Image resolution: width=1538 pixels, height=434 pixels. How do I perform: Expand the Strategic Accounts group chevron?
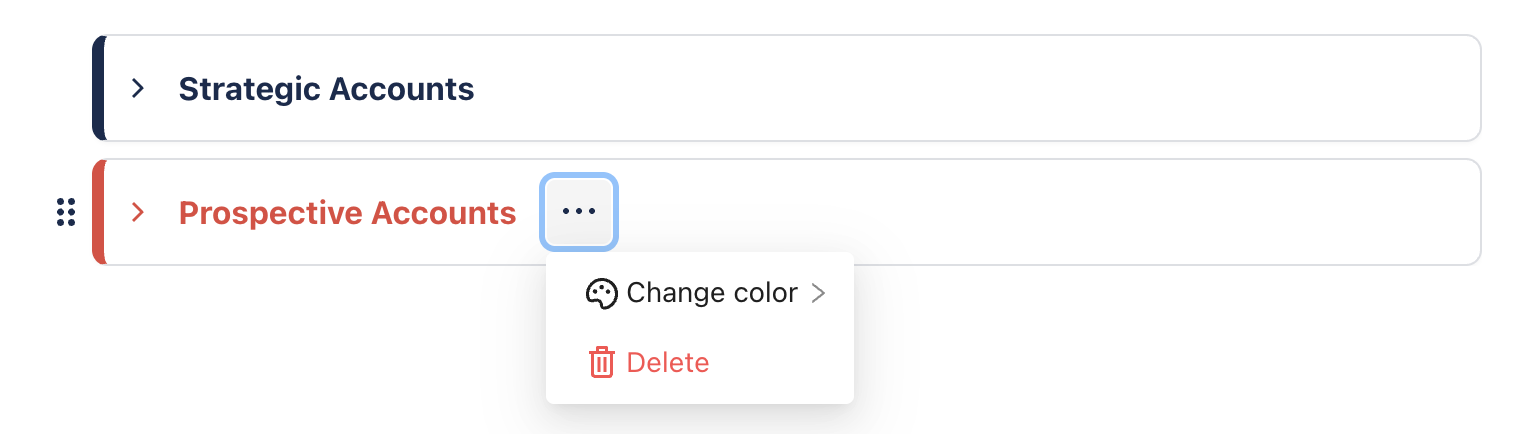[139, 89]
